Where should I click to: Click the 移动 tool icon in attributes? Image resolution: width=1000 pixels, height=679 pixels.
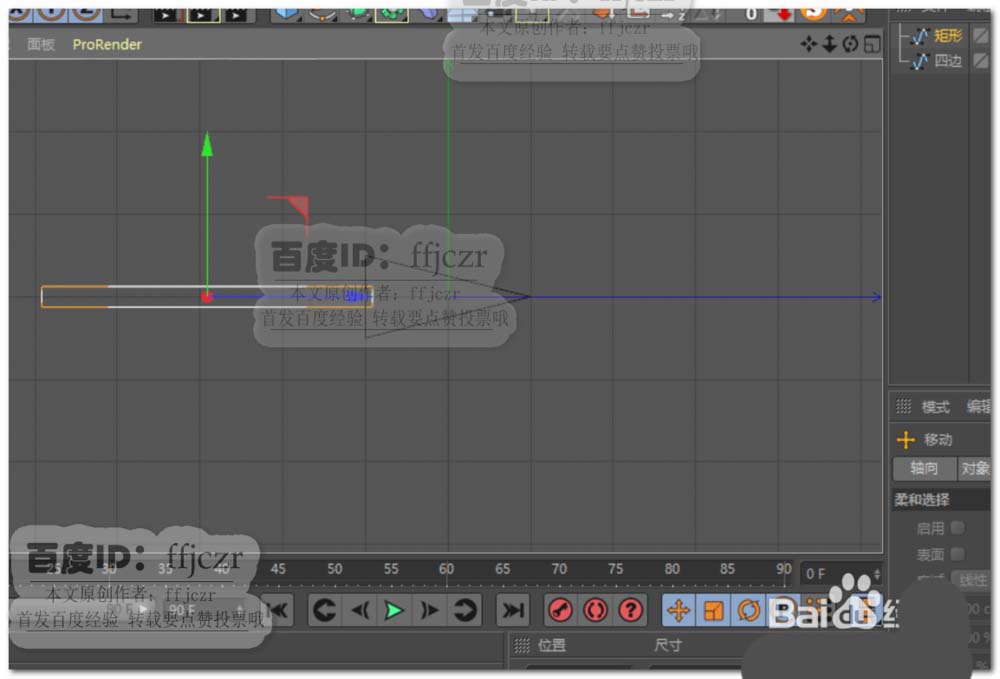pos(906,439)
